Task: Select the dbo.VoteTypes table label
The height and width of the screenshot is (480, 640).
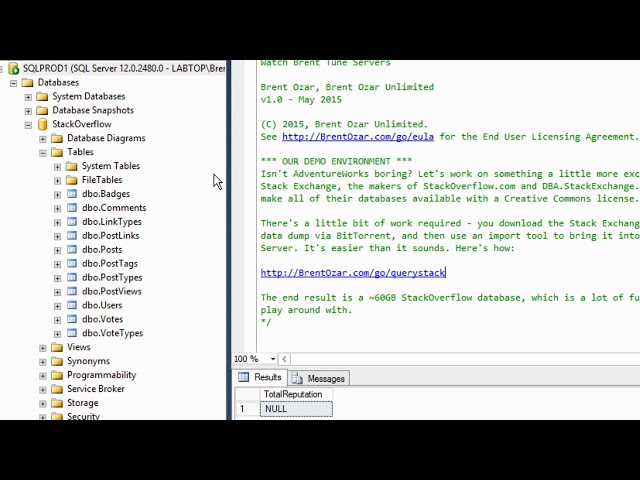Action: click(112, 333)
